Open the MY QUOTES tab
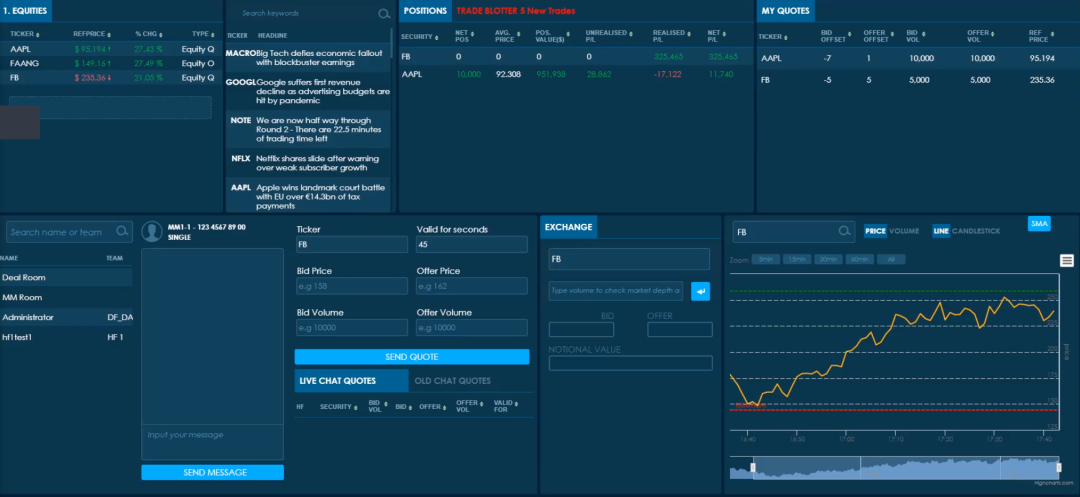 coord(786,11)
